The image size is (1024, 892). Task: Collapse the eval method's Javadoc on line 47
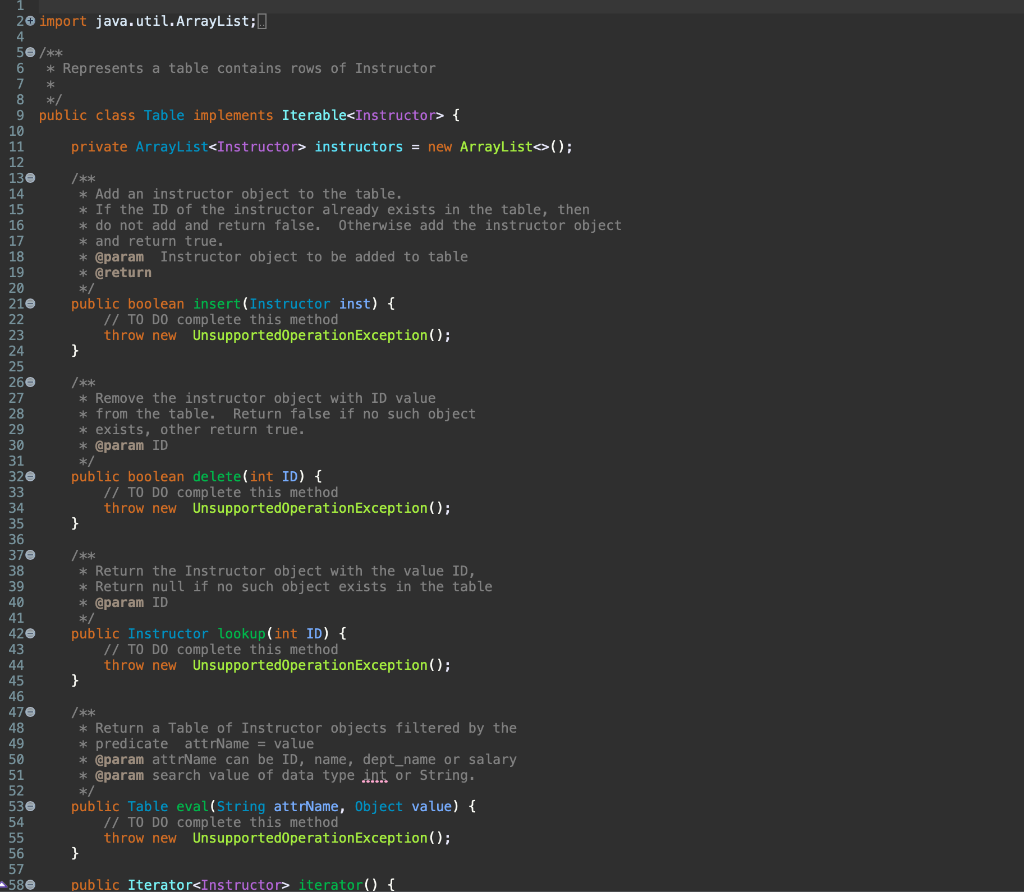point(31,712)
